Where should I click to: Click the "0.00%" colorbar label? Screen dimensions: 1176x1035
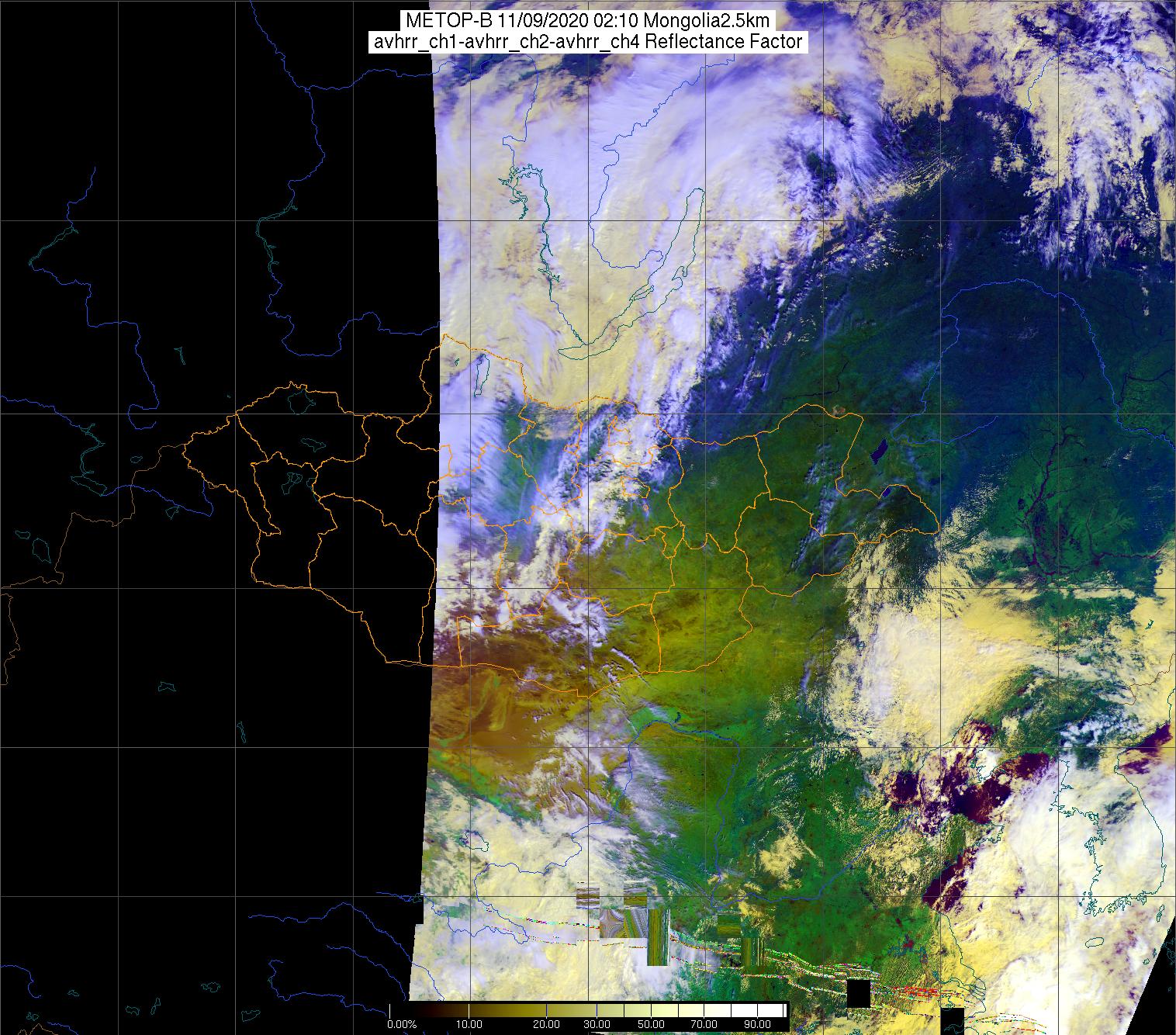coord(402,1026)
